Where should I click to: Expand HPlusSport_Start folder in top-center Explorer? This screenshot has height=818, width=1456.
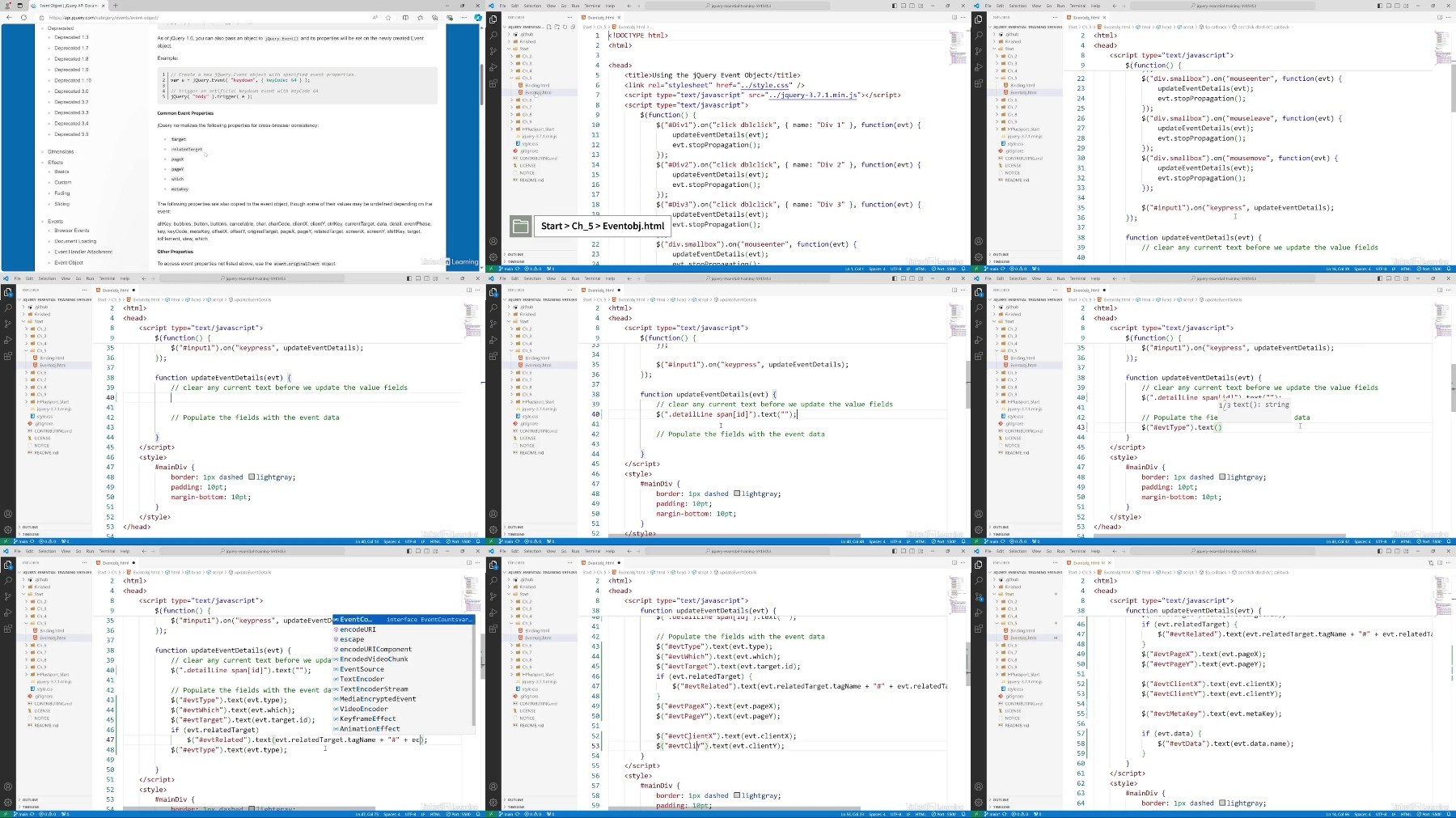(x=538, y=129)
